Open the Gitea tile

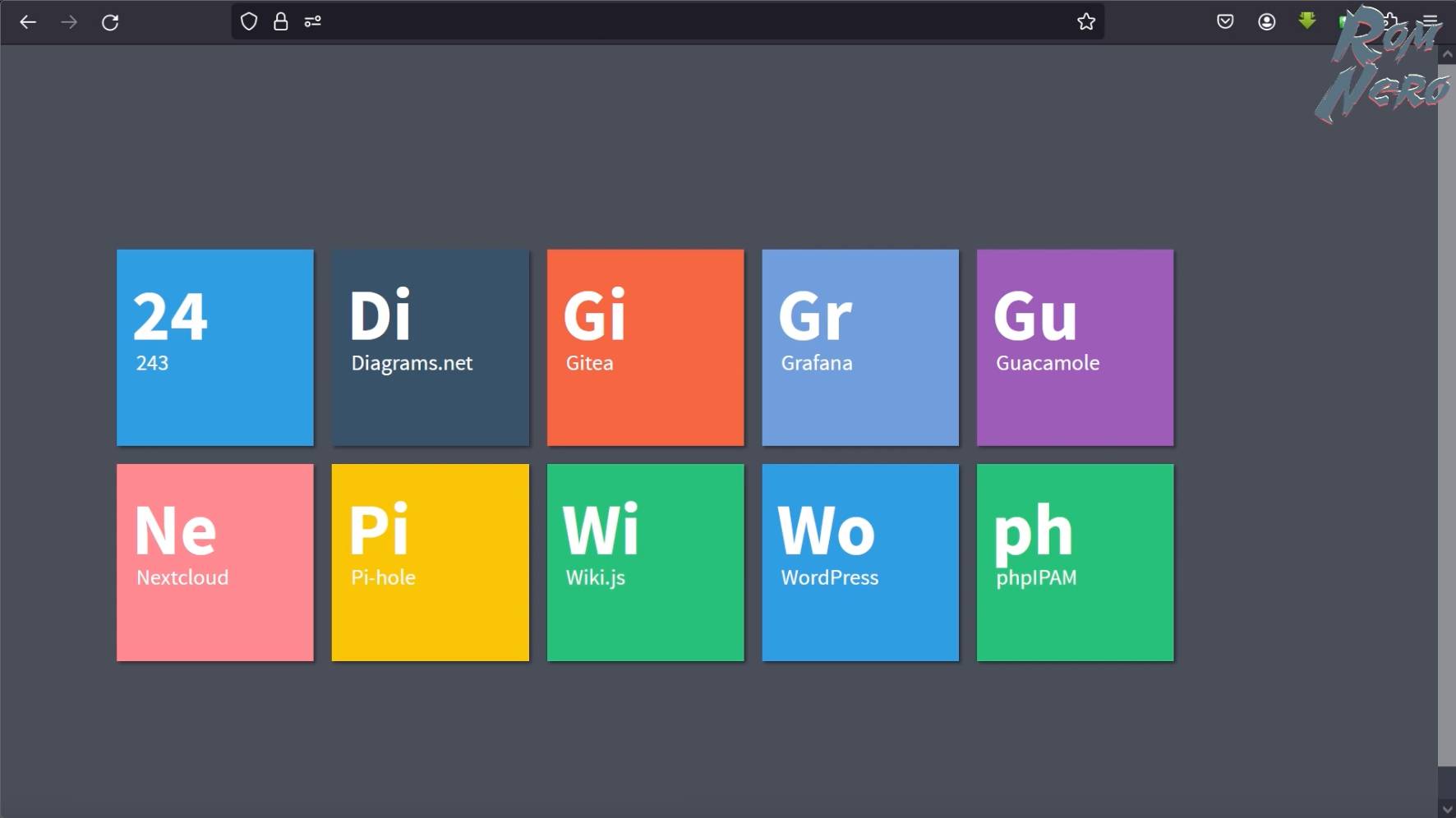[646, 347]
